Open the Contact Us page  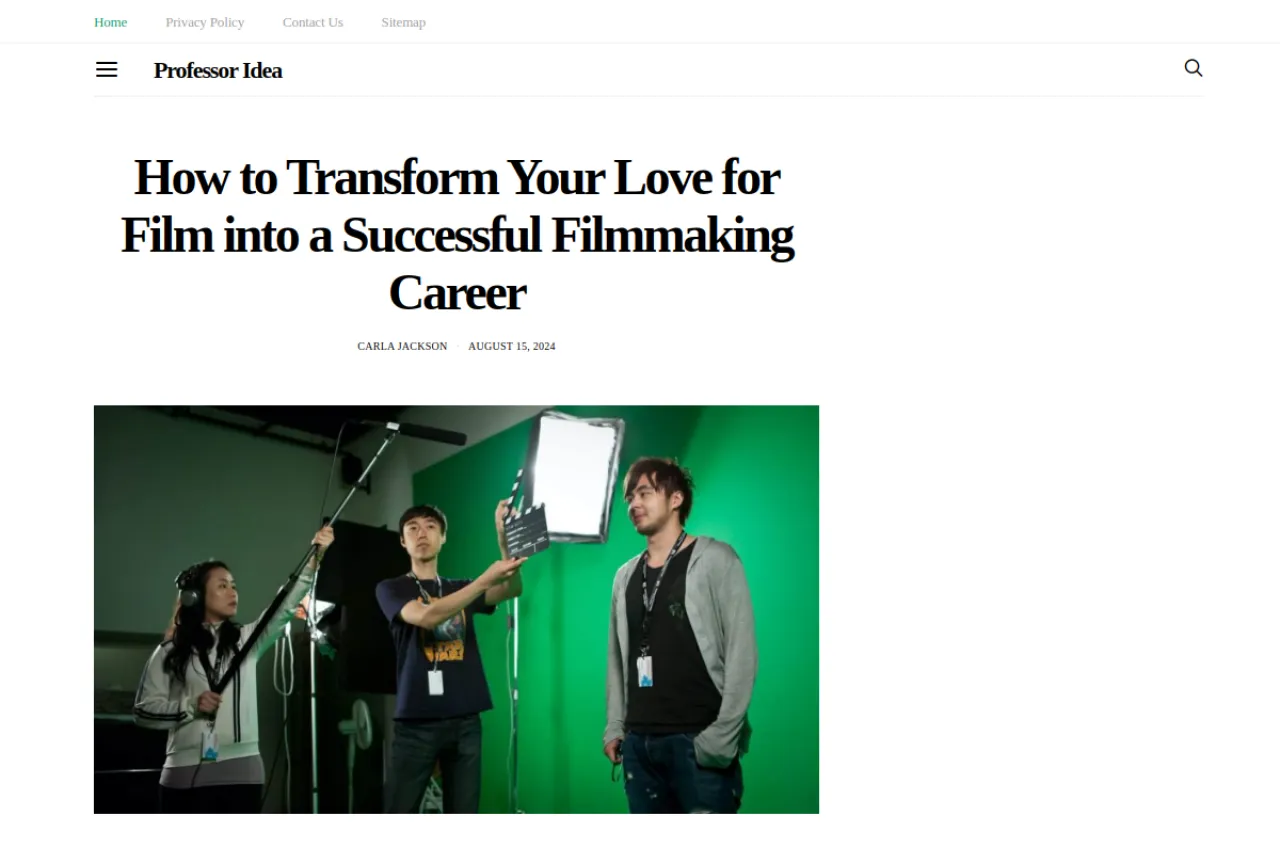[313, 22]
